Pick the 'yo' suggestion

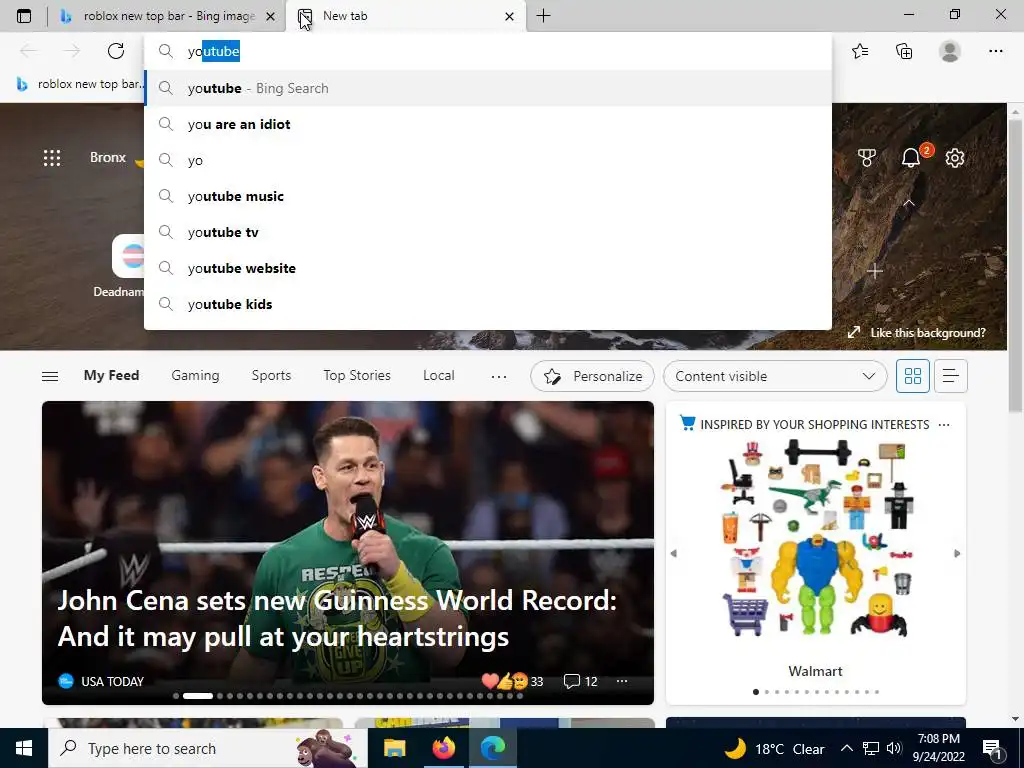pos(488,160)
